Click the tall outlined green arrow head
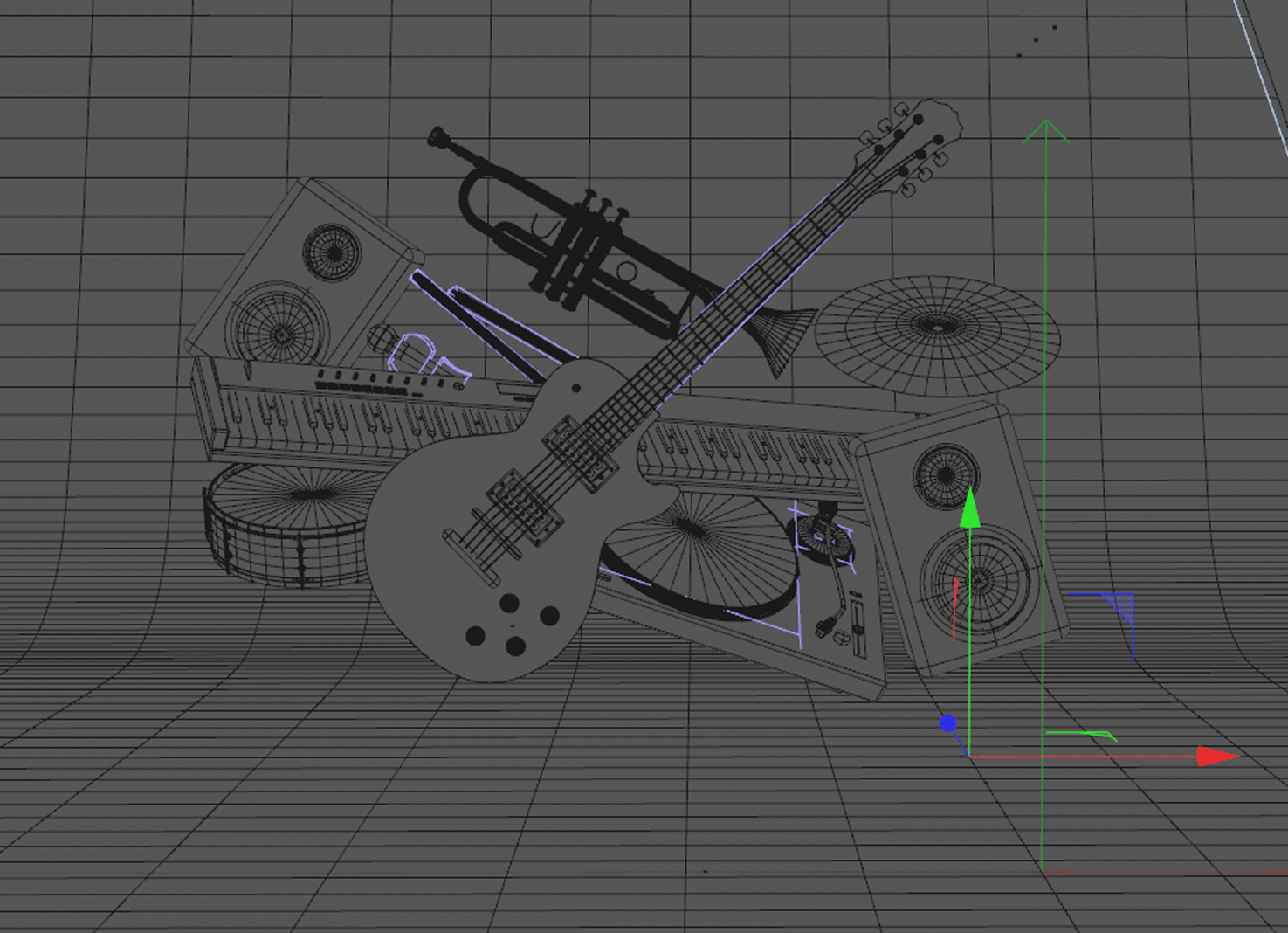This screenshot has width=1288, height=933. [x=1045, y=132]
